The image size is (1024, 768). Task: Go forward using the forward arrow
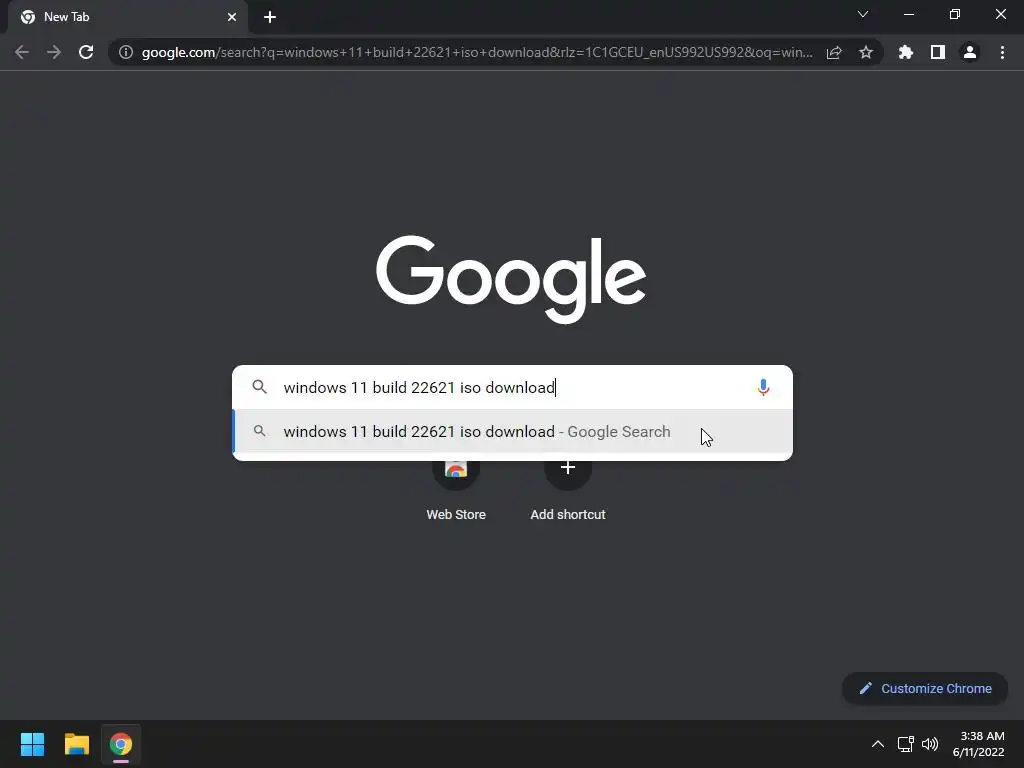(x=54, y=52)
